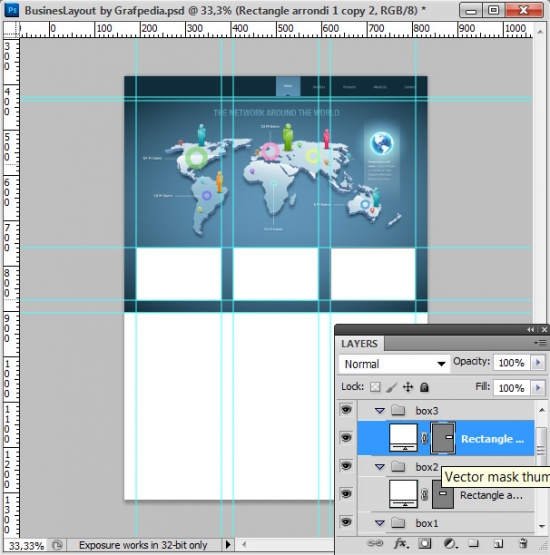Hide the box2 group
Screen dimensions: 550x555
[346, 465]
